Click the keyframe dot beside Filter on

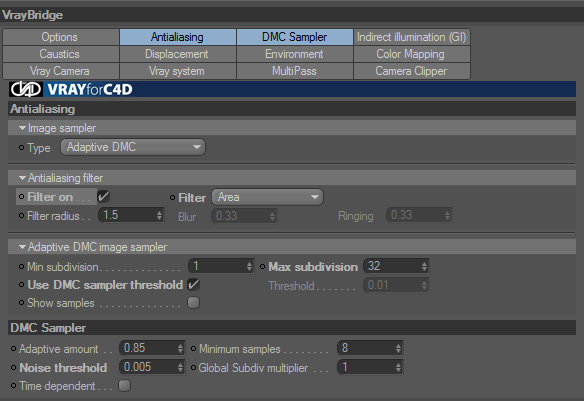click(x=22, y=197)
